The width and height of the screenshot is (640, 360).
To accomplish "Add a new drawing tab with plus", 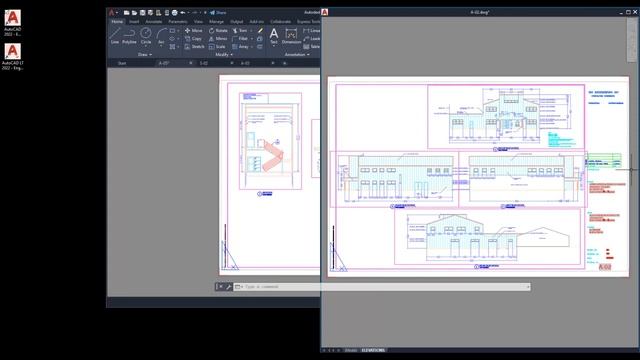I will pyautogui.click(x=285, y=63).
